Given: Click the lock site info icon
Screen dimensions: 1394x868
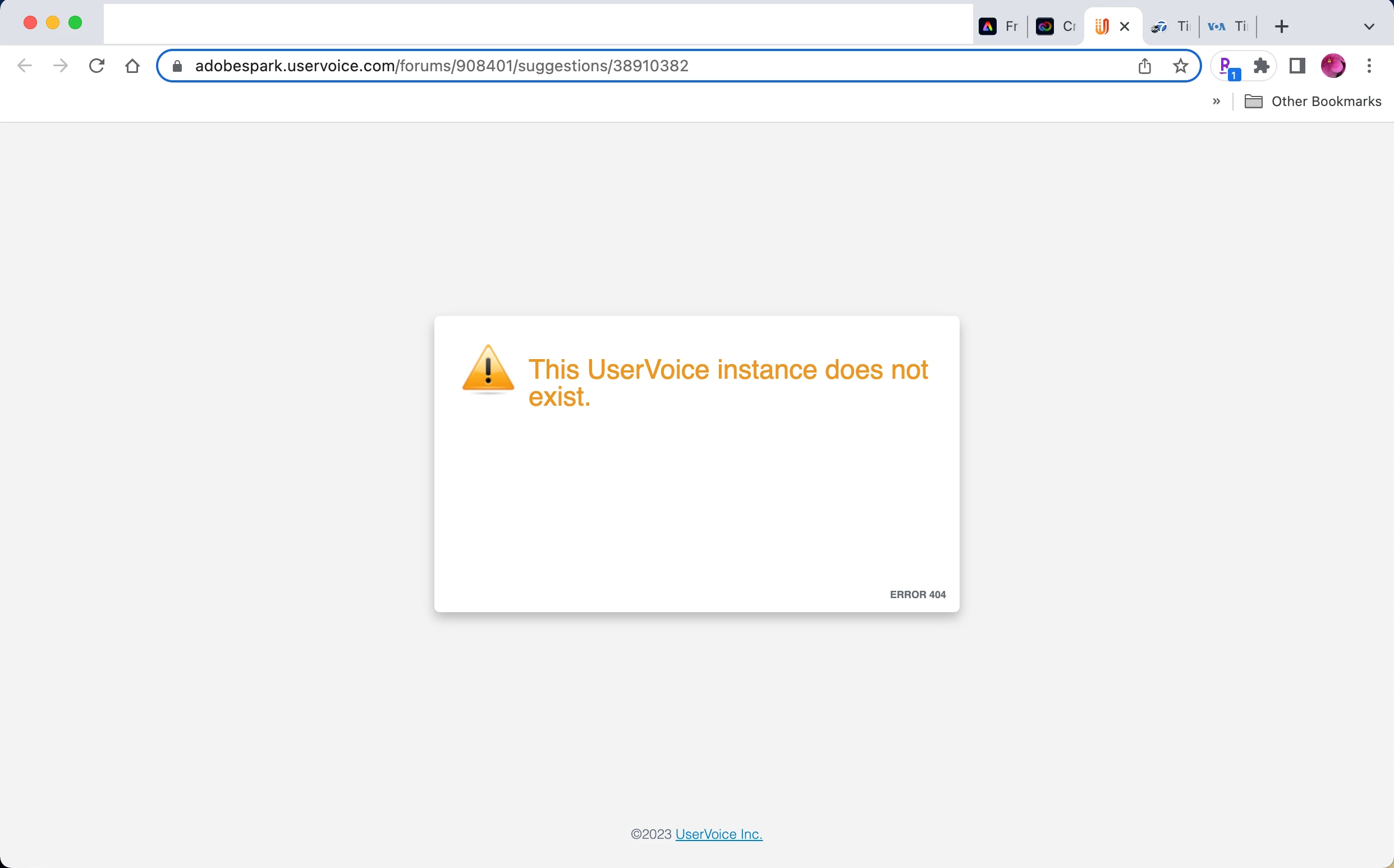Looking at the screenshot, I should coord(177,67).
